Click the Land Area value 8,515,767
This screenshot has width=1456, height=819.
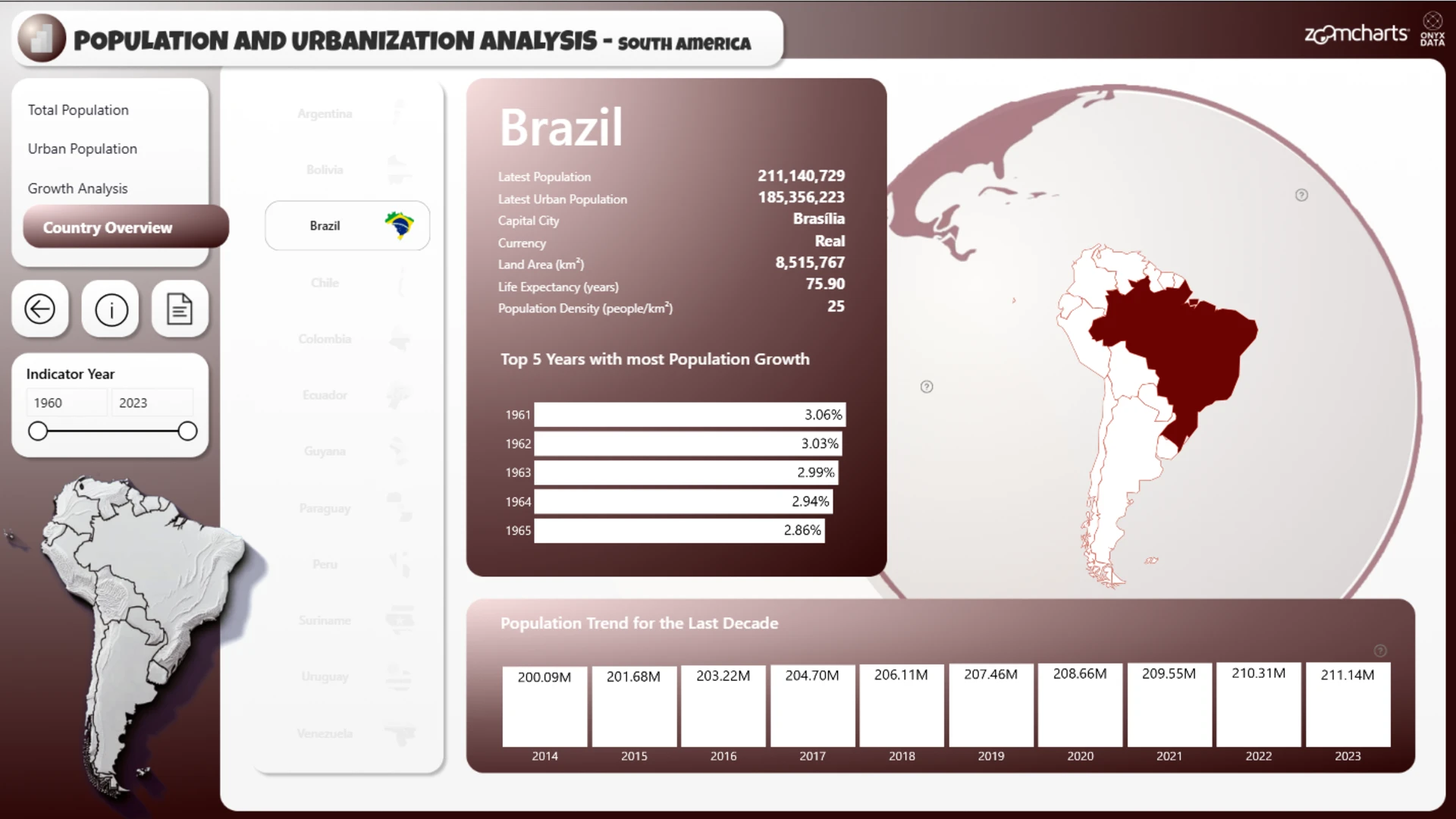click(x=810, y=262)
